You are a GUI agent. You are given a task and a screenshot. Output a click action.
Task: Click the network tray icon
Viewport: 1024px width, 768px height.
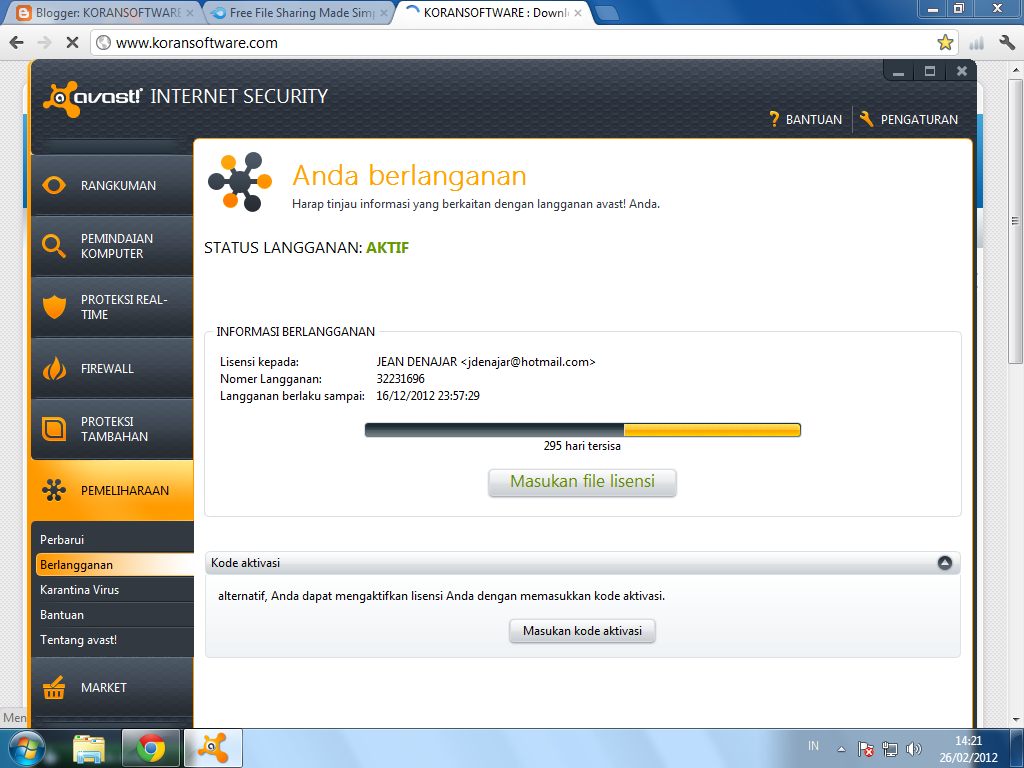tap(889, 749)
